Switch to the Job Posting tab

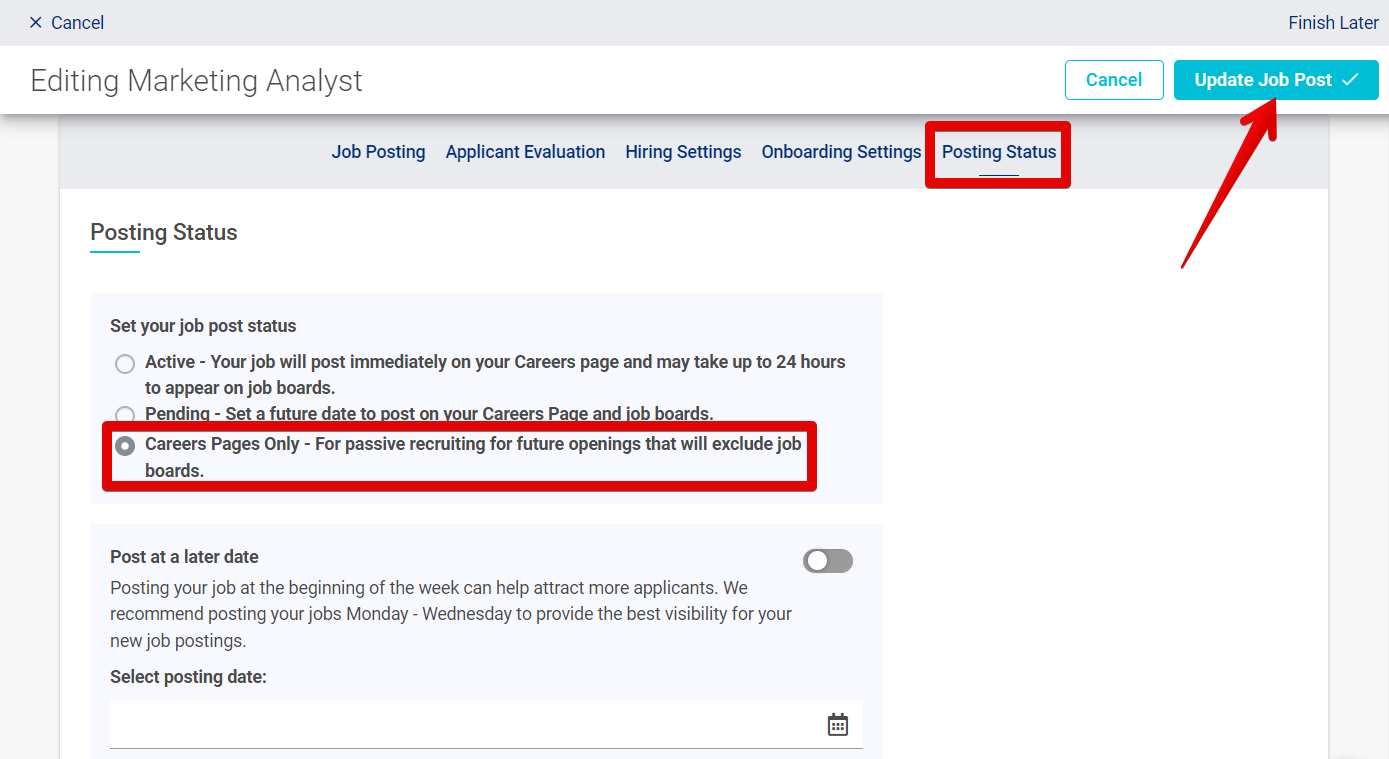pos(378,152)
